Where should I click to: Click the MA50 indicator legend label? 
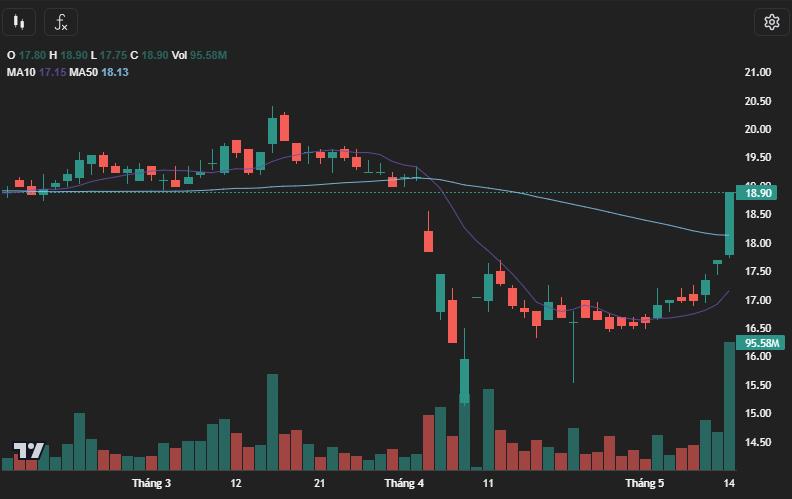[x=83, y=72]
